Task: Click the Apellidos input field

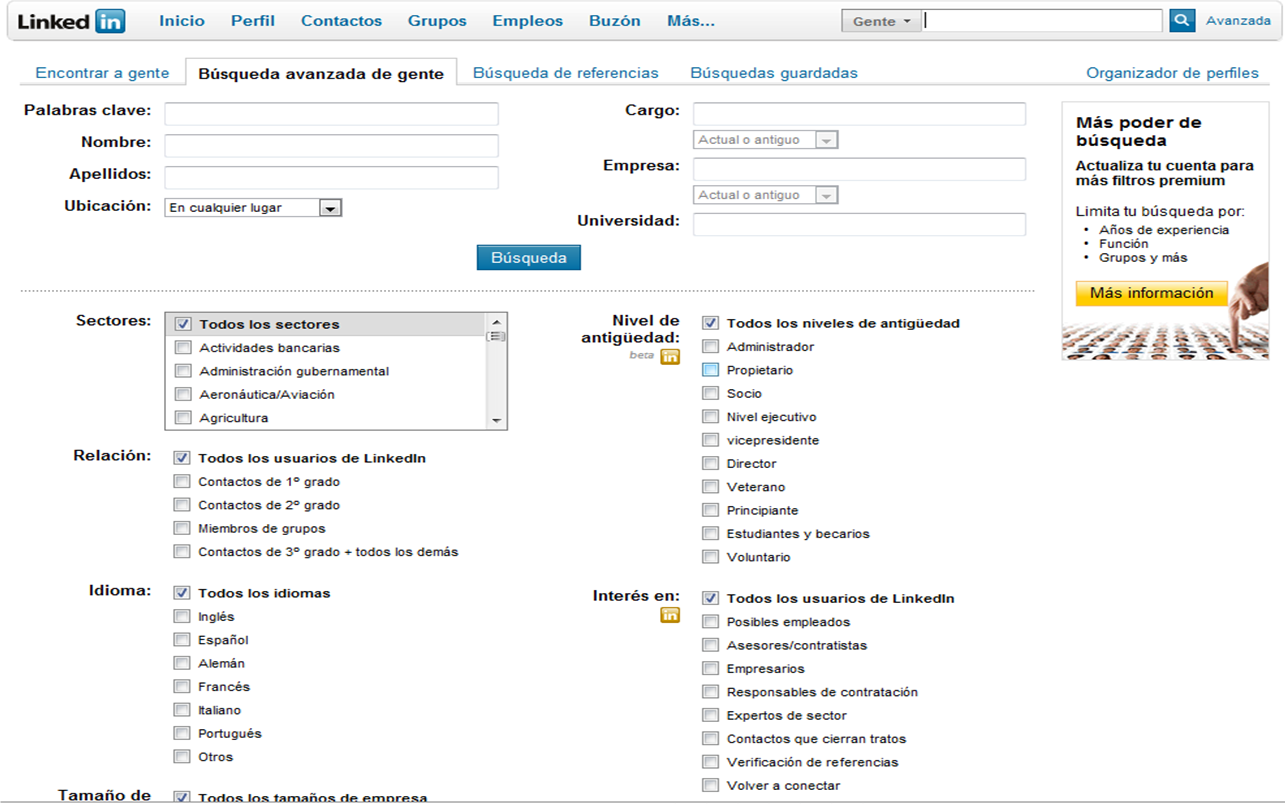Action: click(331, 178)
